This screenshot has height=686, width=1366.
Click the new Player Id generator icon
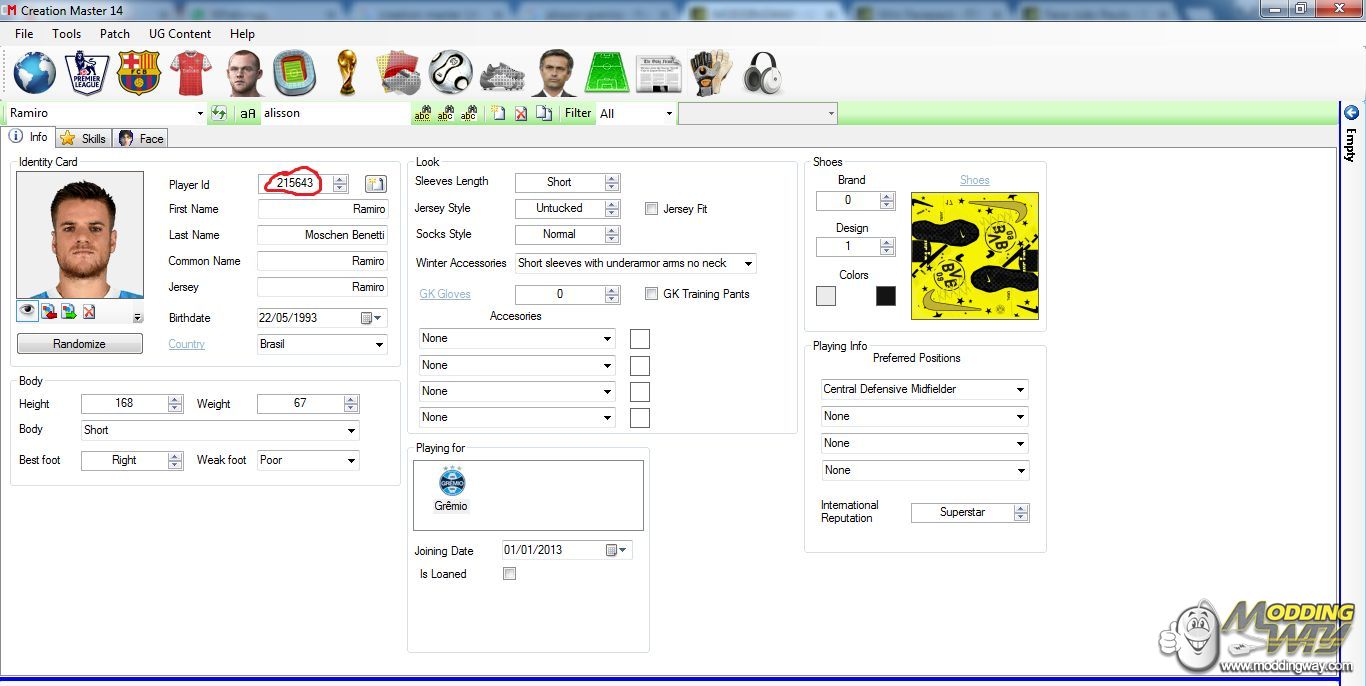(x=375, y=183)
